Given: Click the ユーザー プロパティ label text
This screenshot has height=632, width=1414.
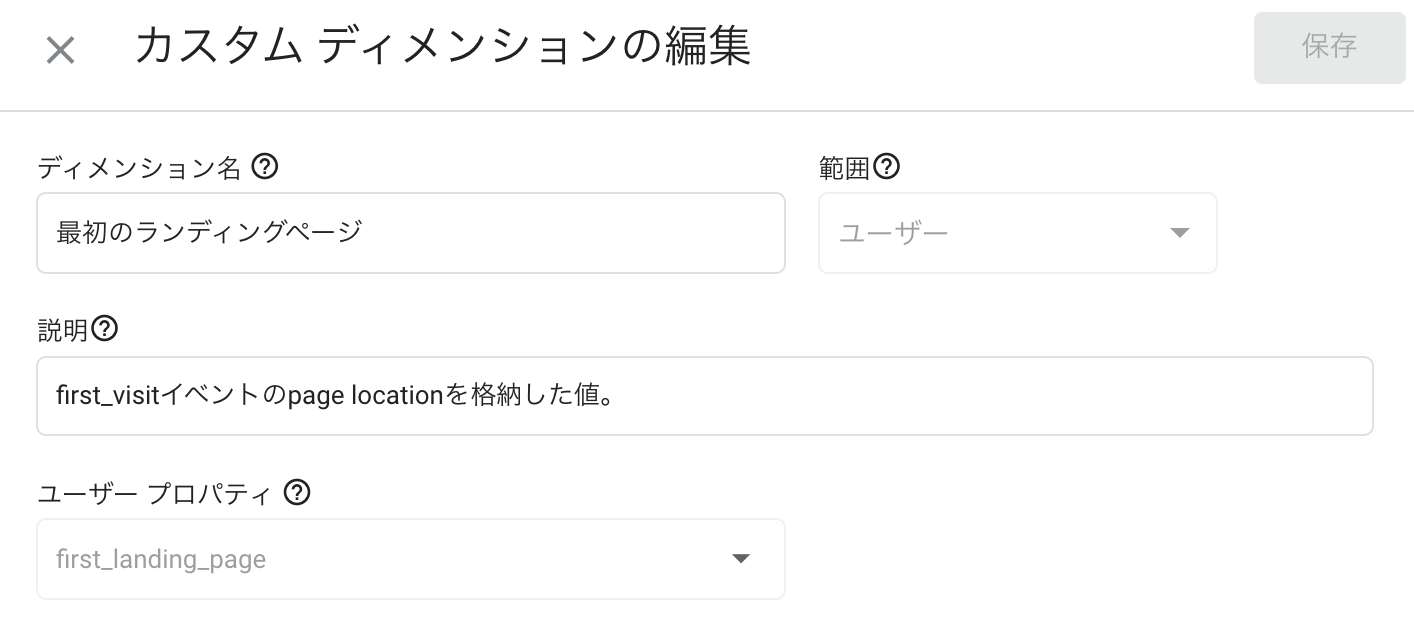Looking at the screenshot, I should click(154, 493).
